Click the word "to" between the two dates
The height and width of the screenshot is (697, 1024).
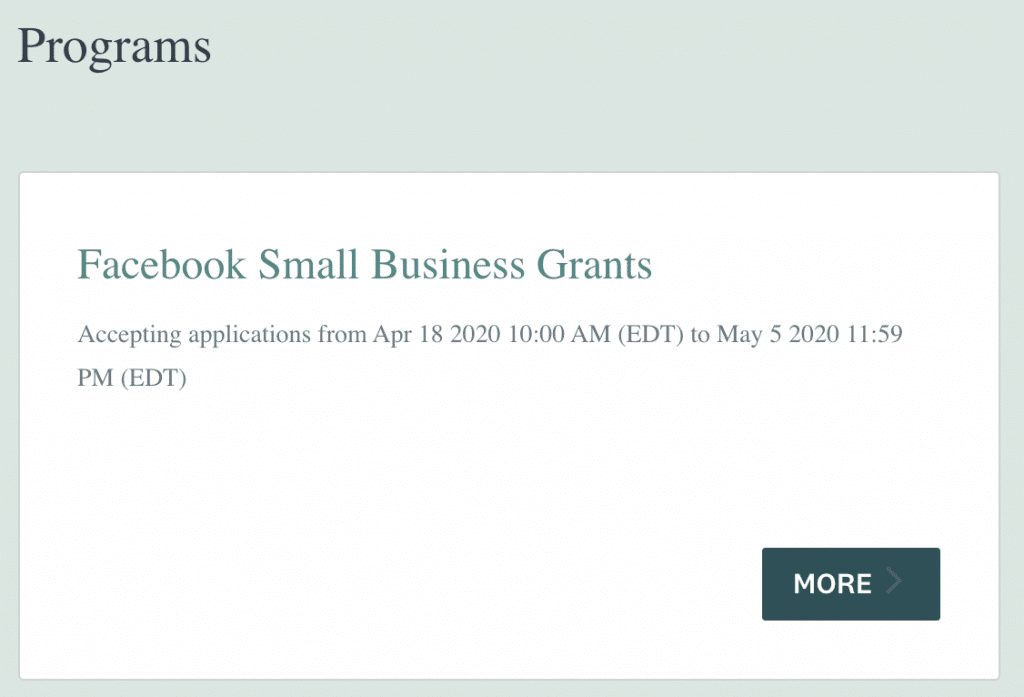[x=700, y=334]
